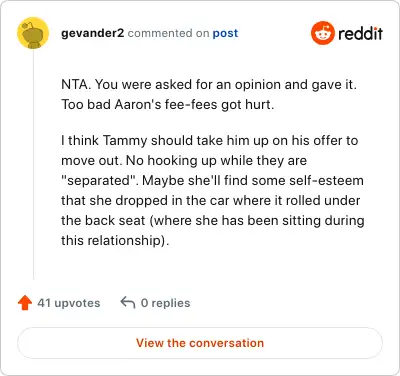Image resolution: width=400 pixels, height=376 pixels.
Task: Click the View the conversation button
Action: coord(200,343)
